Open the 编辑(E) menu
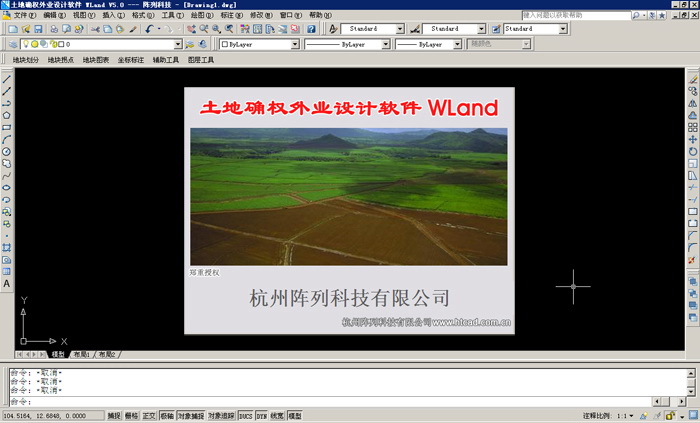The image size is (700, 423). point(54,15)
